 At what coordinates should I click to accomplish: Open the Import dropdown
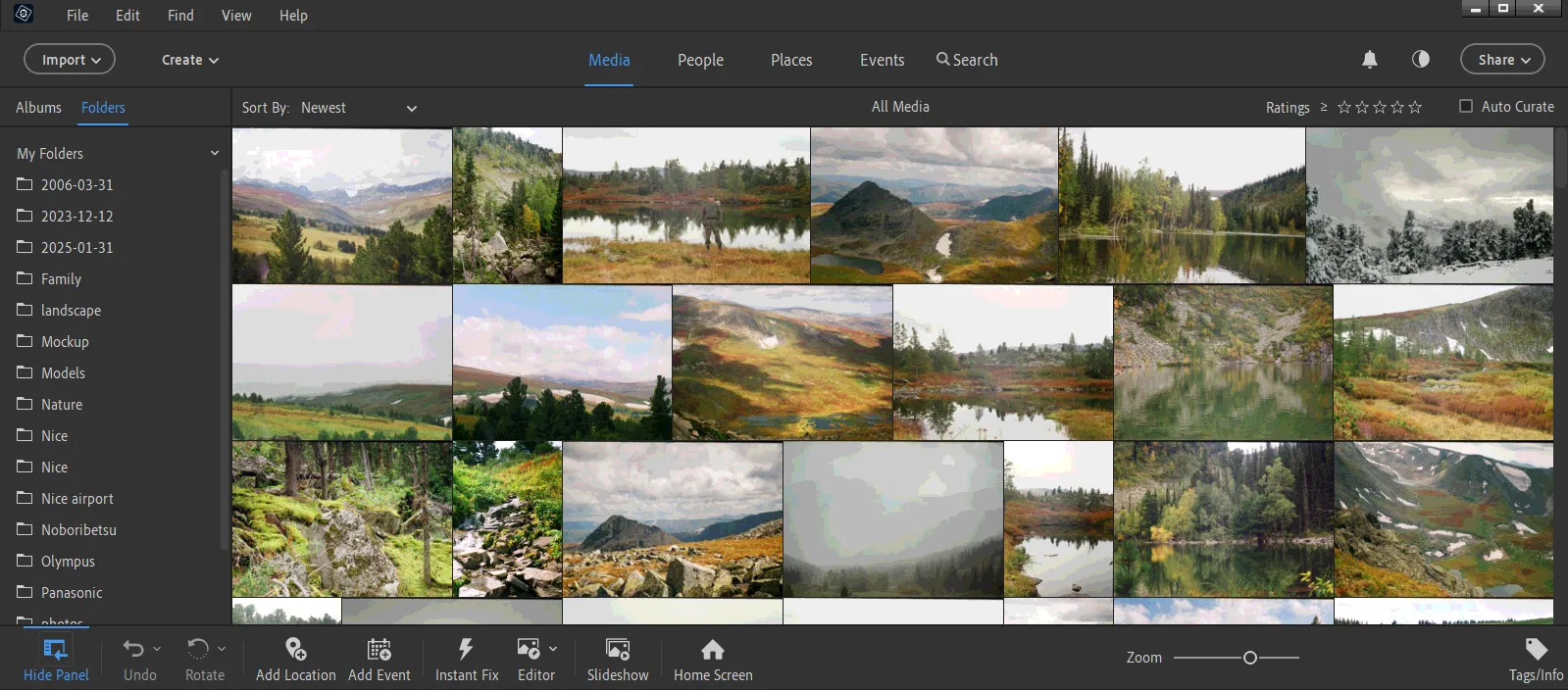(70, 60)
